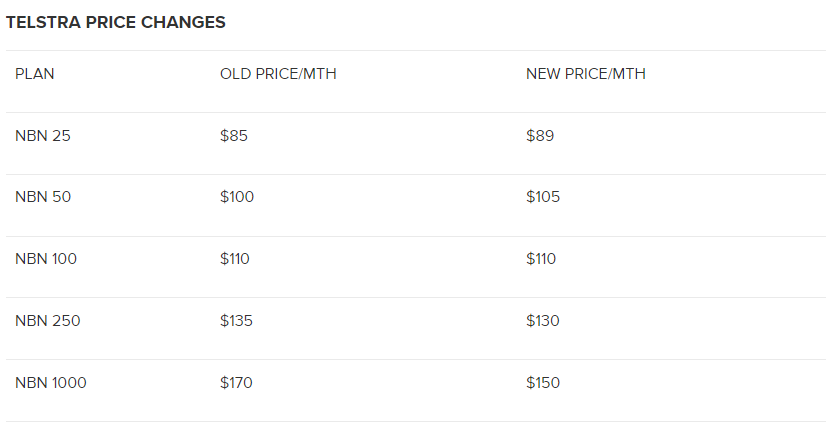Click the $89 new price value
Image resolution: width=826 pixels, height=422 pixels.
(x=540, y=136)
